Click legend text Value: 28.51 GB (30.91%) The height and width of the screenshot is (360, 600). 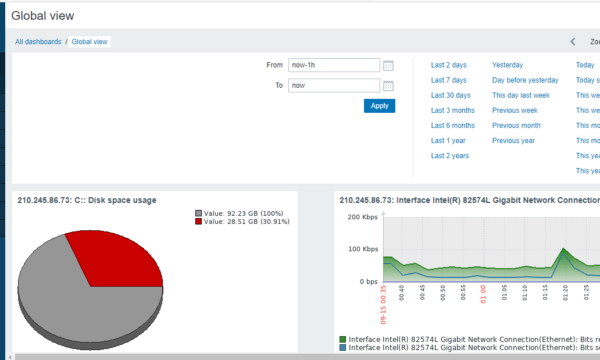pyautogui.click(x=246, y=222)
